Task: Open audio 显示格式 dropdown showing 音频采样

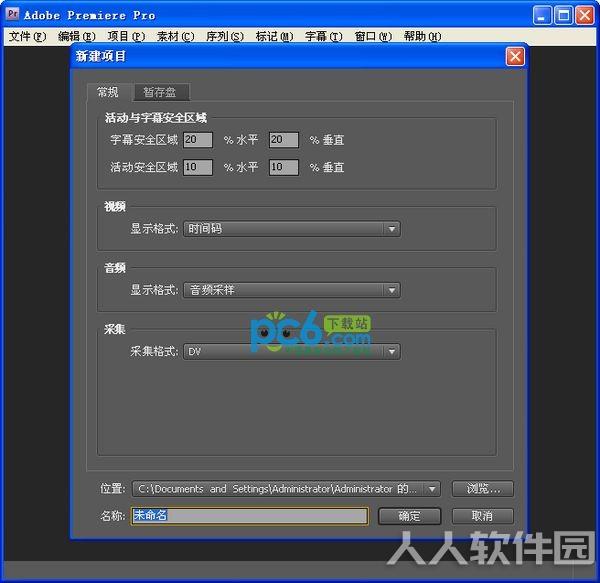Action: [x=292, y=290]
